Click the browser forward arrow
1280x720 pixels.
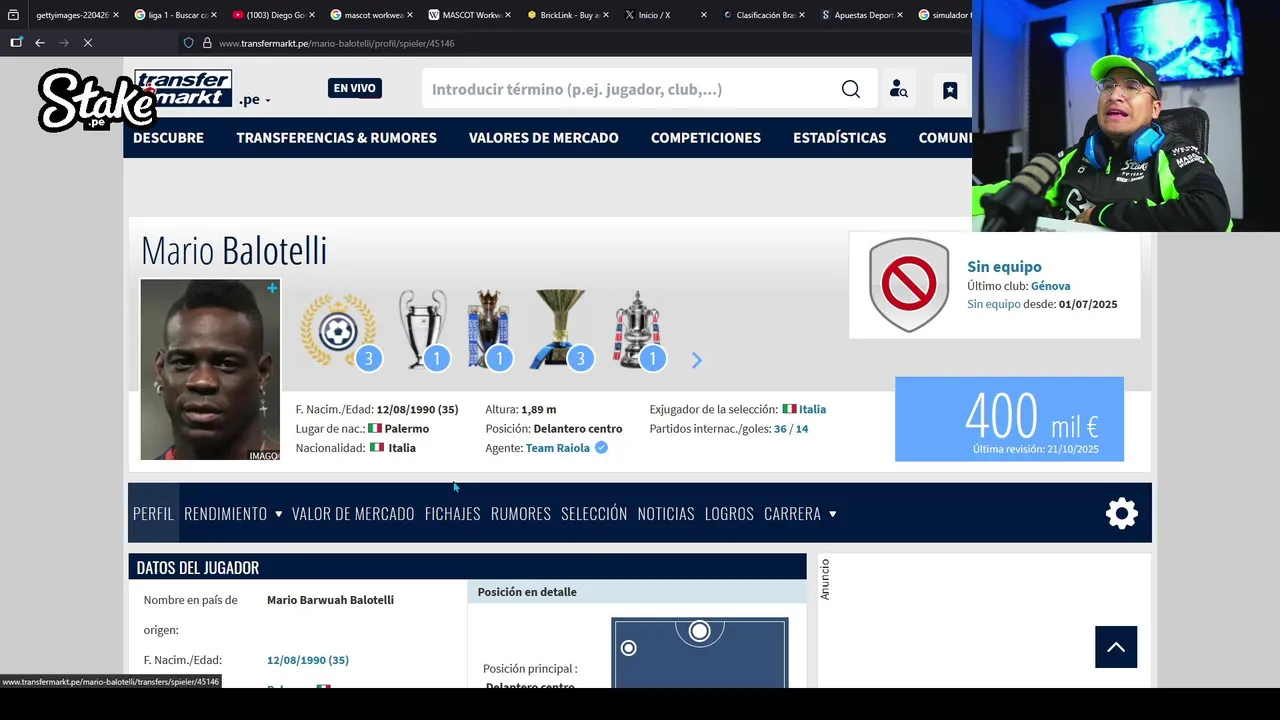[x=64, y=43]
